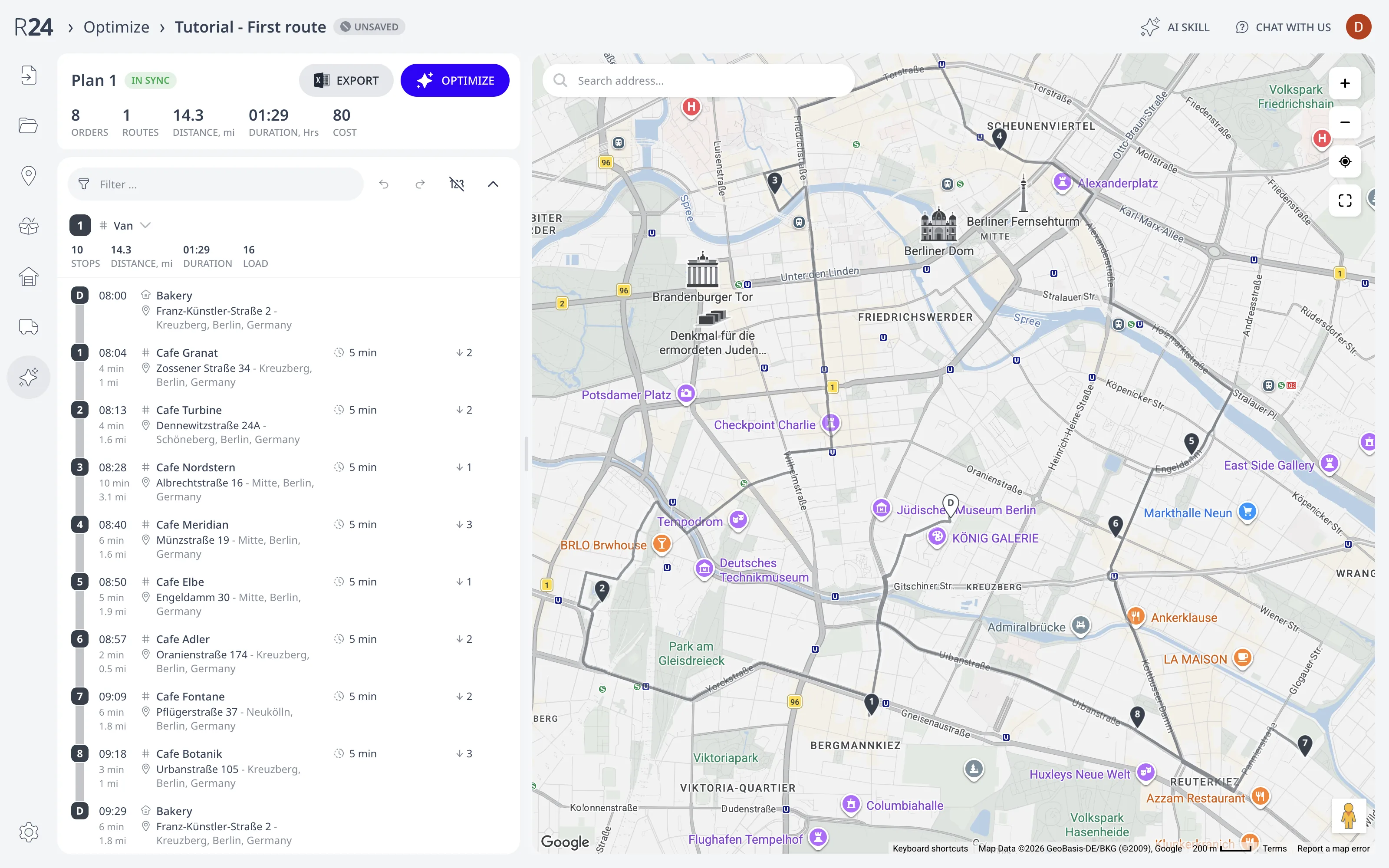Click the Alexanderplatz map label
Image resolution: width=1389 pixels, height=868 pixels.
coord(1118,183)
